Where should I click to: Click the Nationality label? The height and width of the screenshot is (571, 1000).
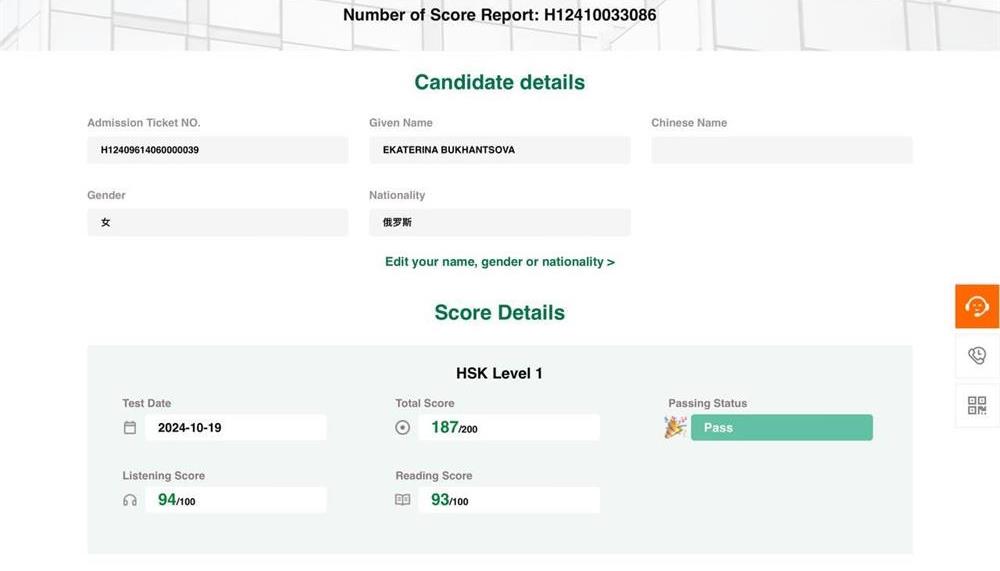(x=397, y=195)
